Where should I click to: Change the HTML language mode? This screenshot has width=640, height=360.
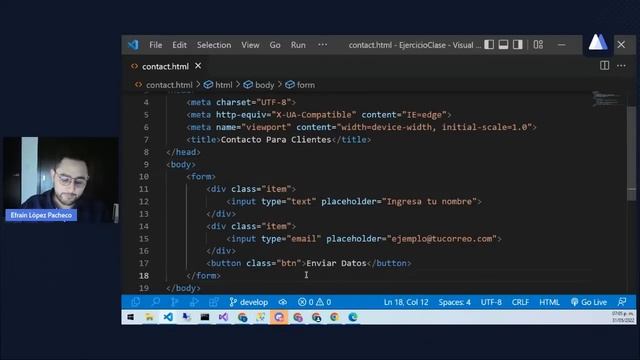pos(549,302)
